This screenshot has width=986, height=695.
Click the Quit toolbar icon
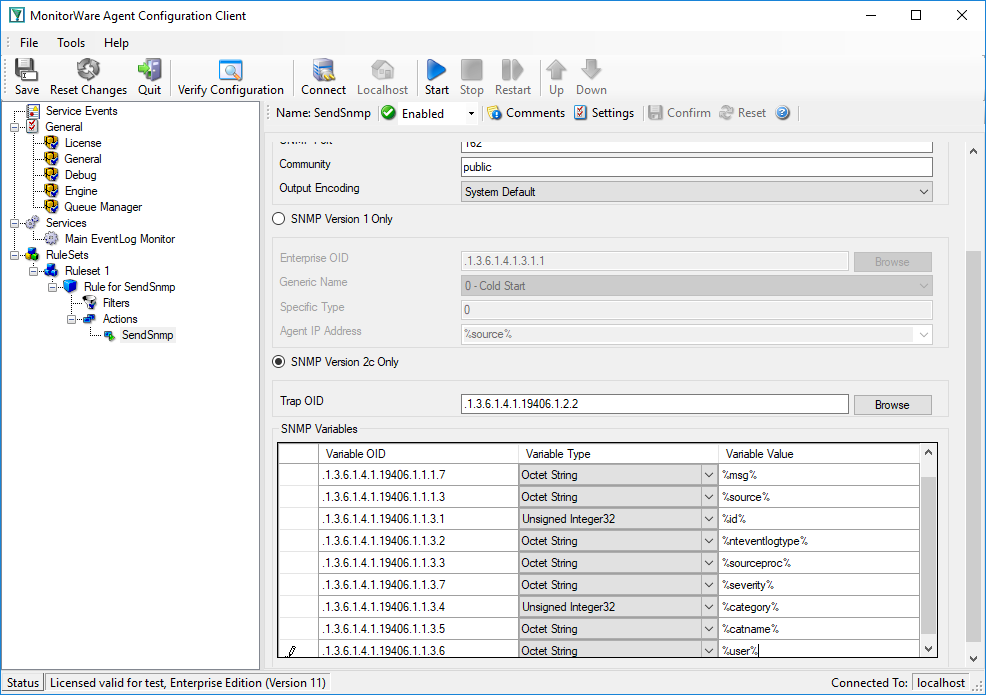click(150, 77)
